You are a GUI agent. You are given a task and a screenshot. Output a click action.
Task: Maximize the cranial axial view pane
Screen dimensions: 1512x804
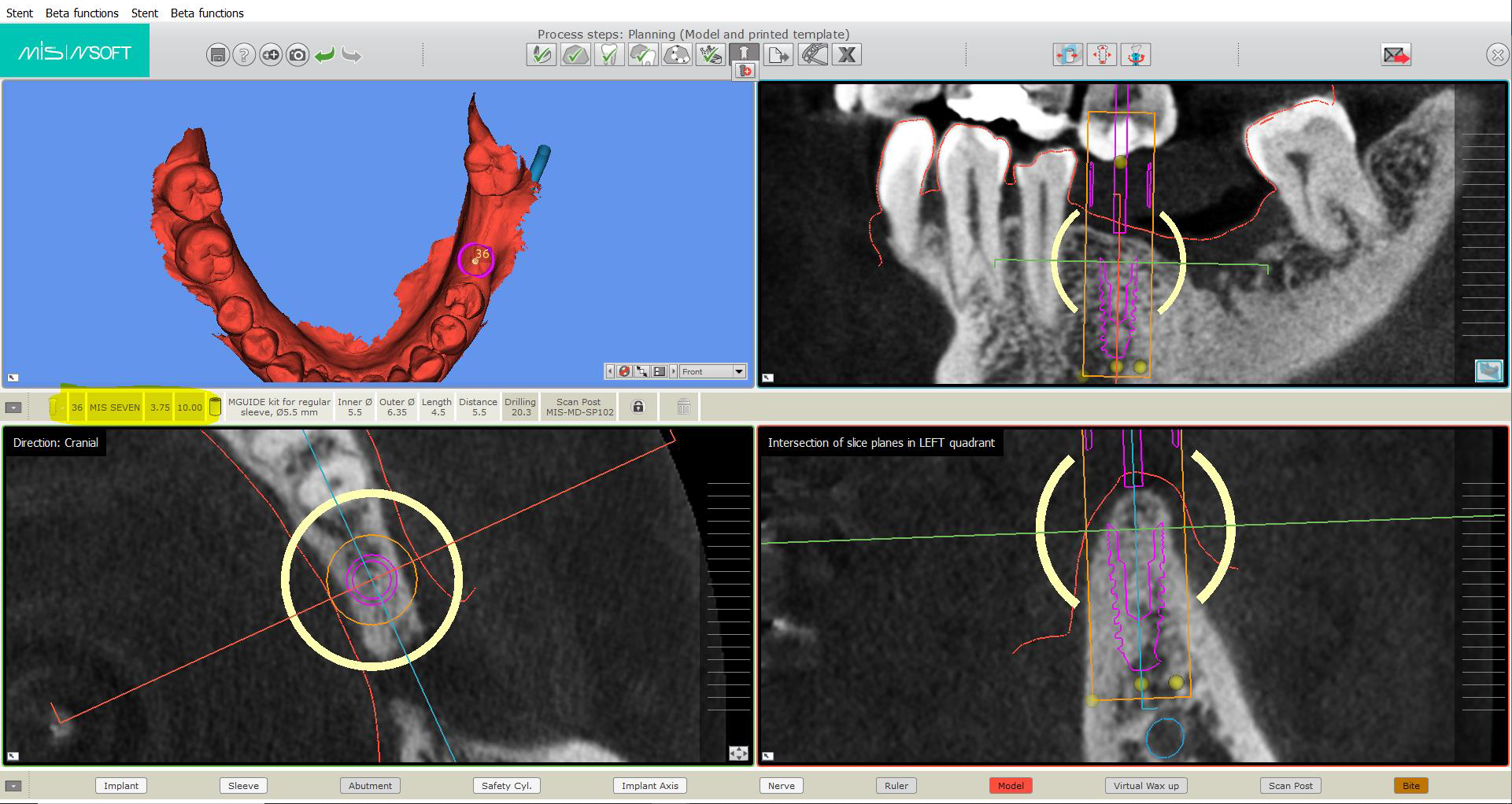tap(13, 756)
